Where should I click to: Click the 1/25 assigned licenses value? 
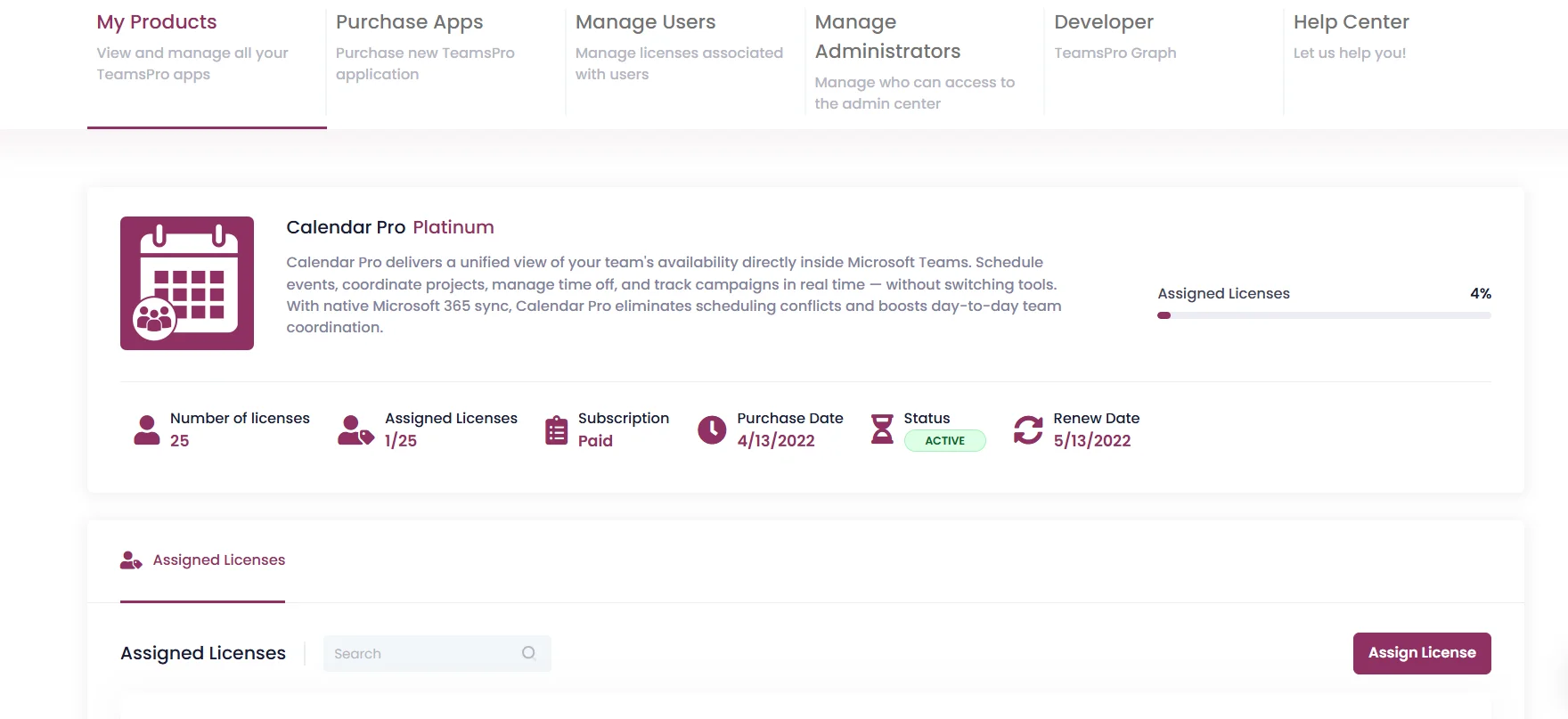click(401, 441)
